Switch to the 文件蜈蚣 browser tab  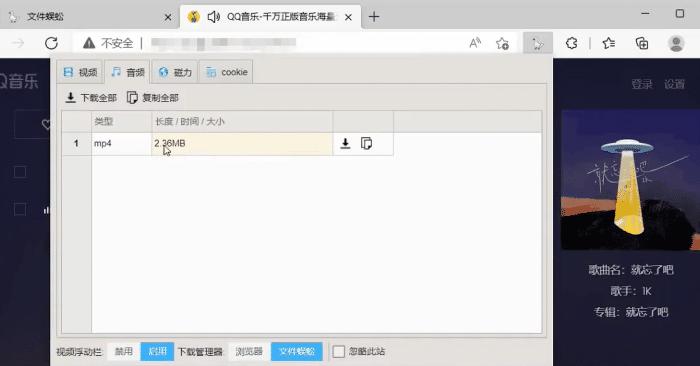tap(89, 17)
